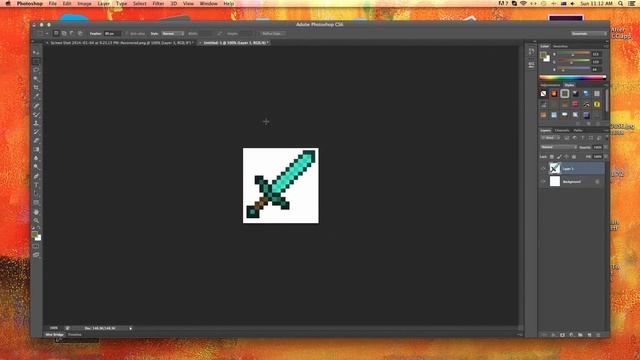This screenshot has height=360, width=640.
Task: Toggle lock position icon
Action: coord(567,157)
